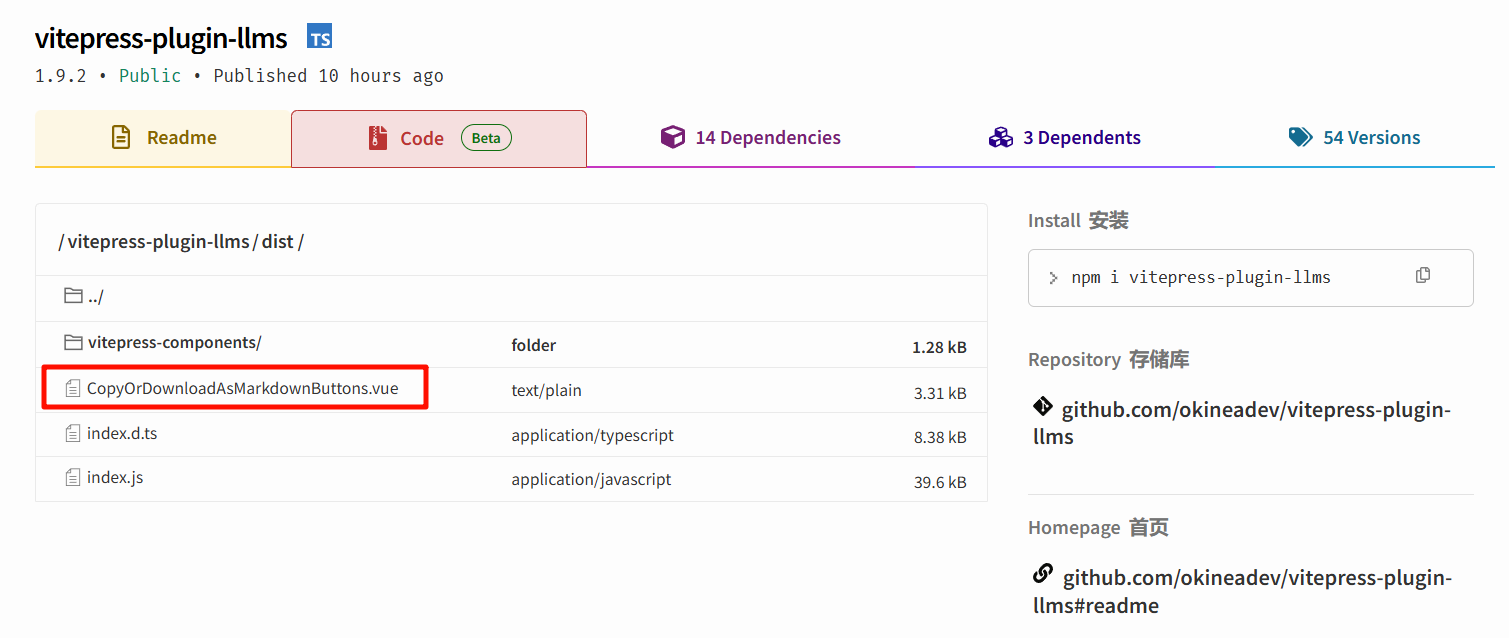Open the index.d.ts file
Image resolution: width=1509 pixels, height=638 pixels.
coord(122,434)
